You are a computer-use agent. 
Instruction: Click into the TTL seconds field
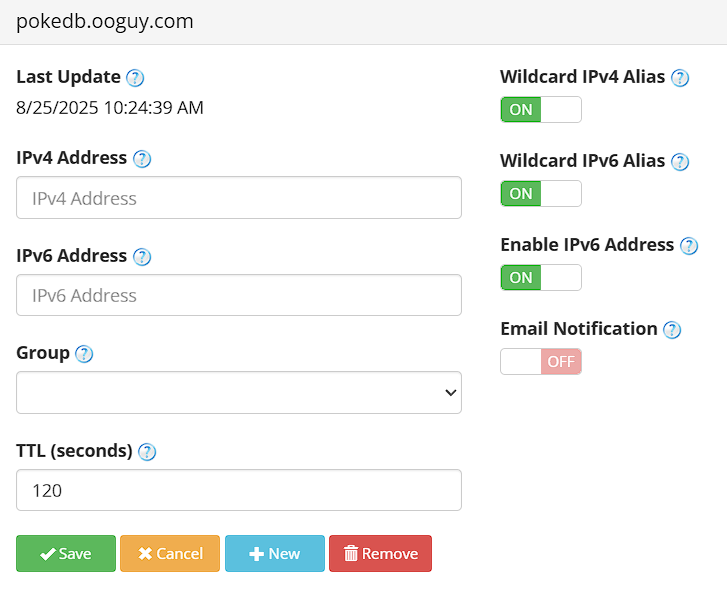tap(239, 491)
